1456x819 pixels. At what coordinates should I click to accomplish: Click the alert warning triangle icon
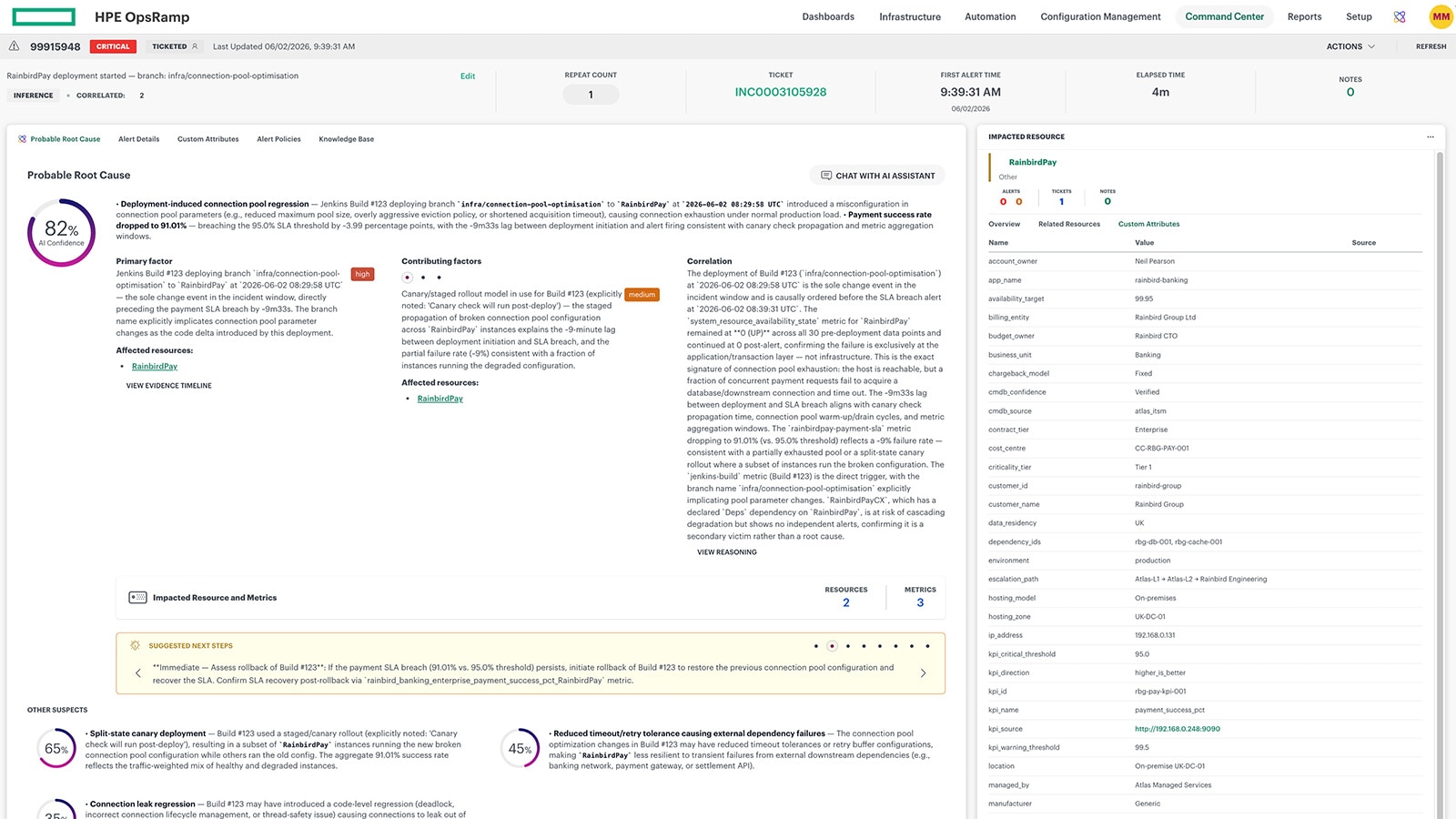[14, 45]
